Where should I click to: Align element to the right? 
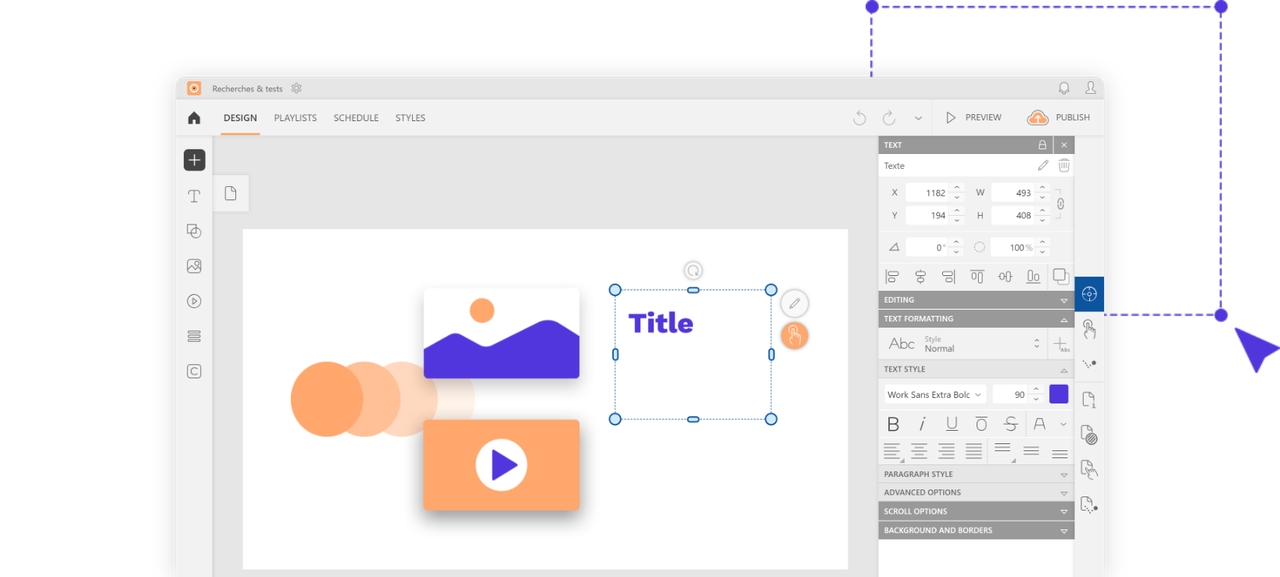[948, 276]
